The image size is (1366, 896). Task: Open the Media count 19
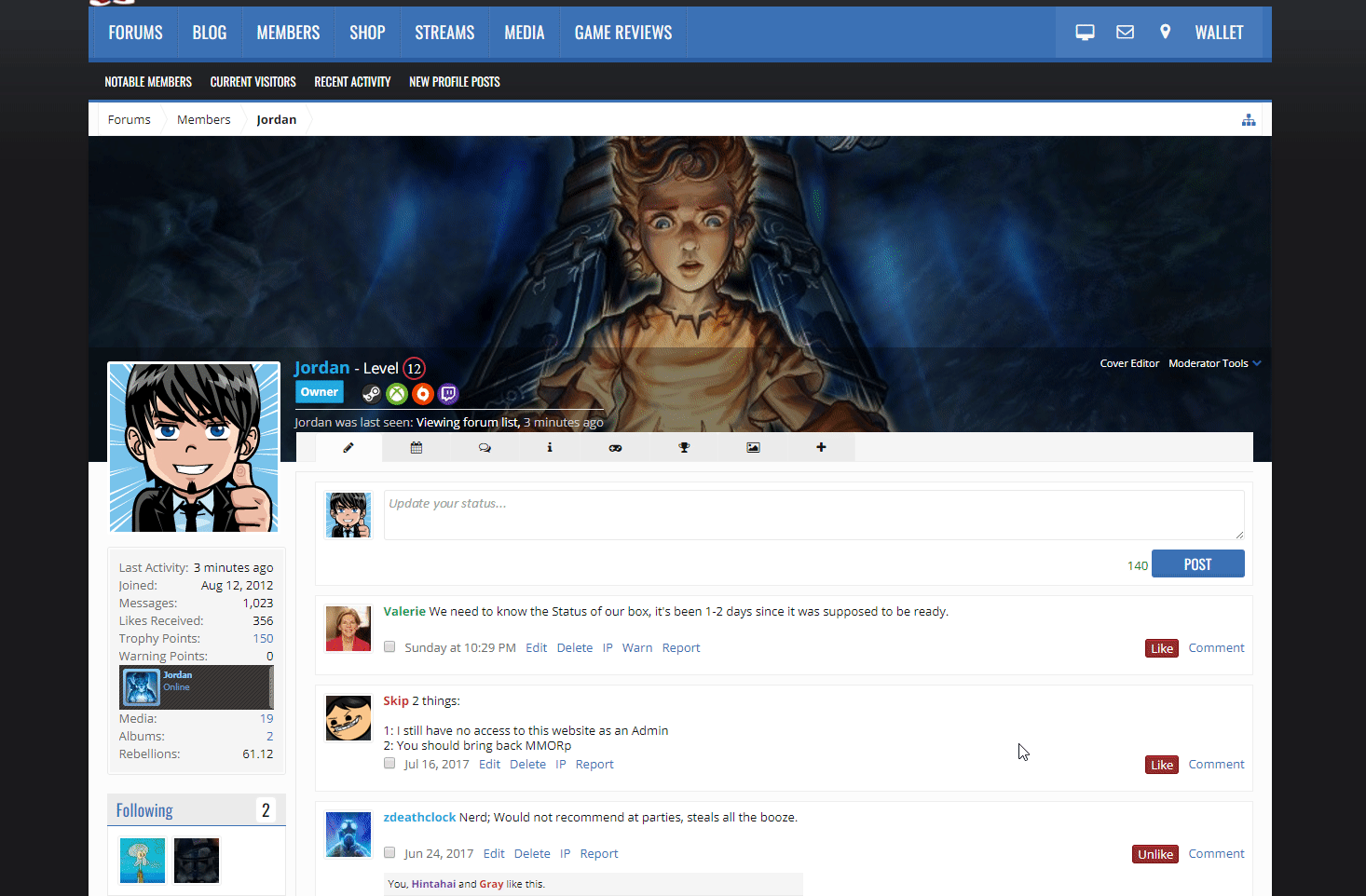point(266,719)
